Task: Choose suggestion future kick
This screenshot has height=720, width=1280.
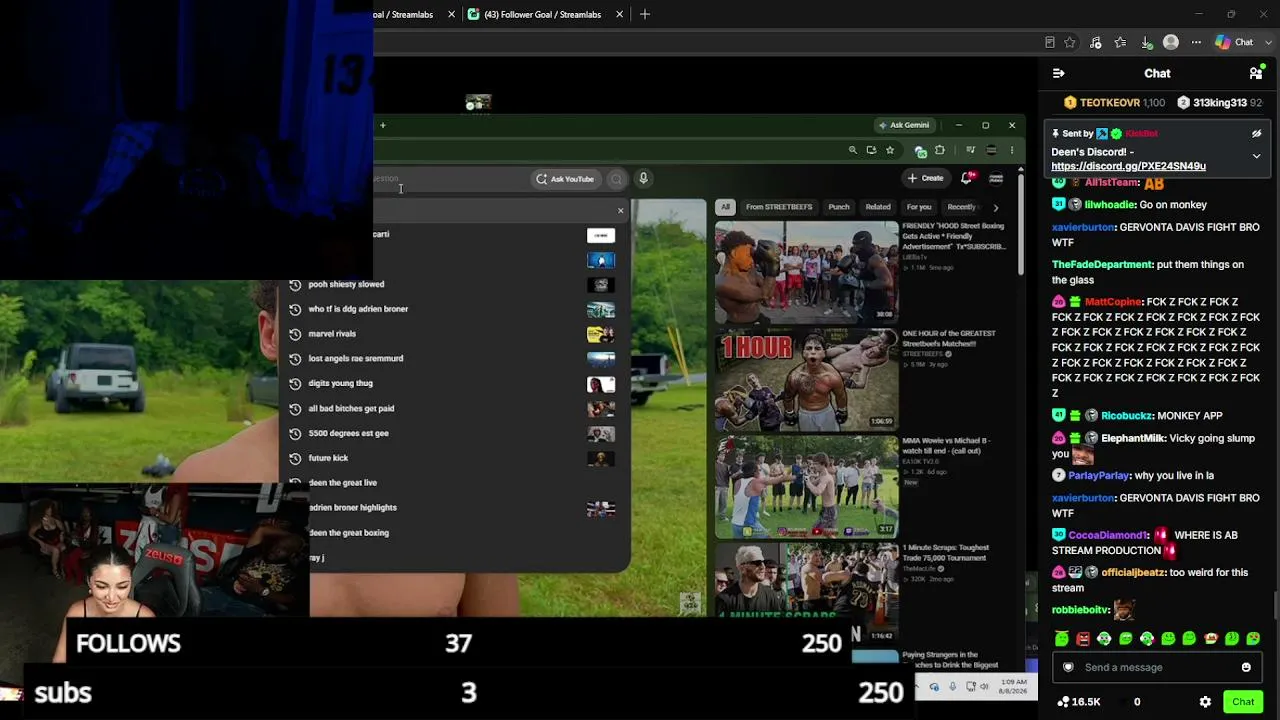Action: click(454, 458)
